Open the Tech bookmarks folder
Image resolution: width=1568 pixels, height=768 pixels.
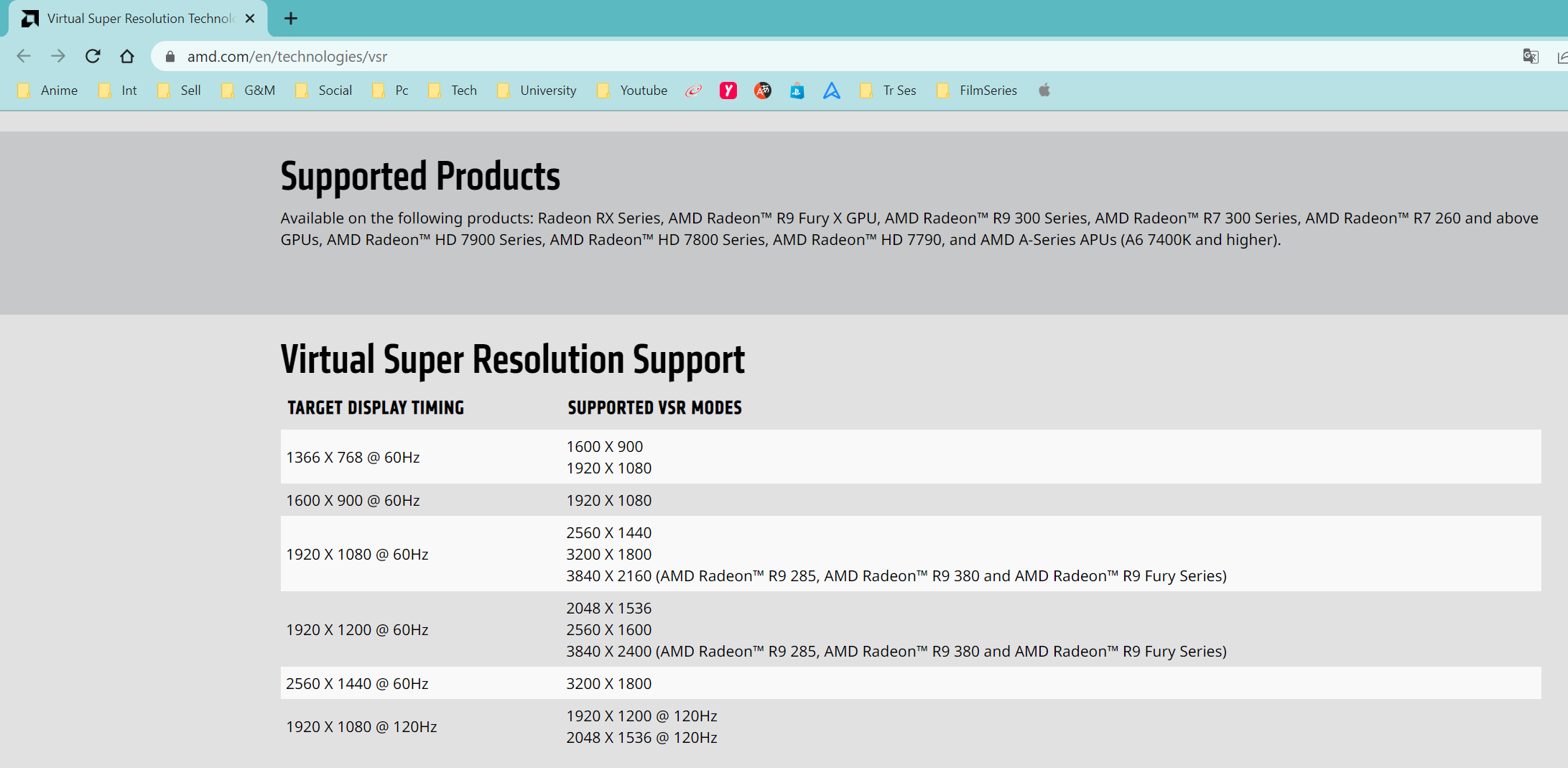[x=453, y=91]
